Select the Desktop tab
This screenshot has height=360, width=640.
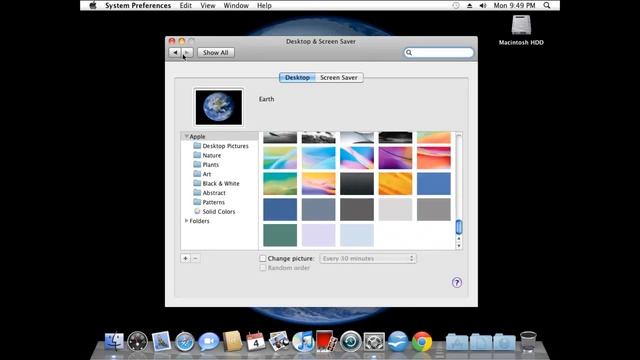click(297, 78)
